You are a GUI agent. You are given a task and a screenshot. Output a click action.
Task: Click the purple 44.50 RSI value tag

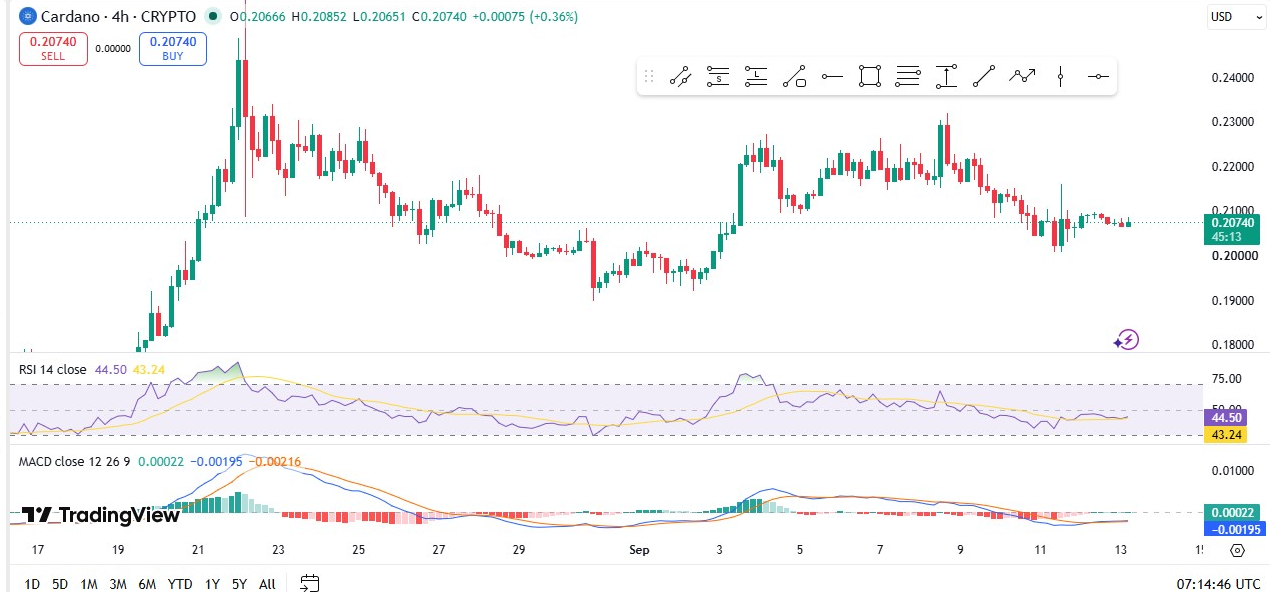click(x=1225, y=418)
